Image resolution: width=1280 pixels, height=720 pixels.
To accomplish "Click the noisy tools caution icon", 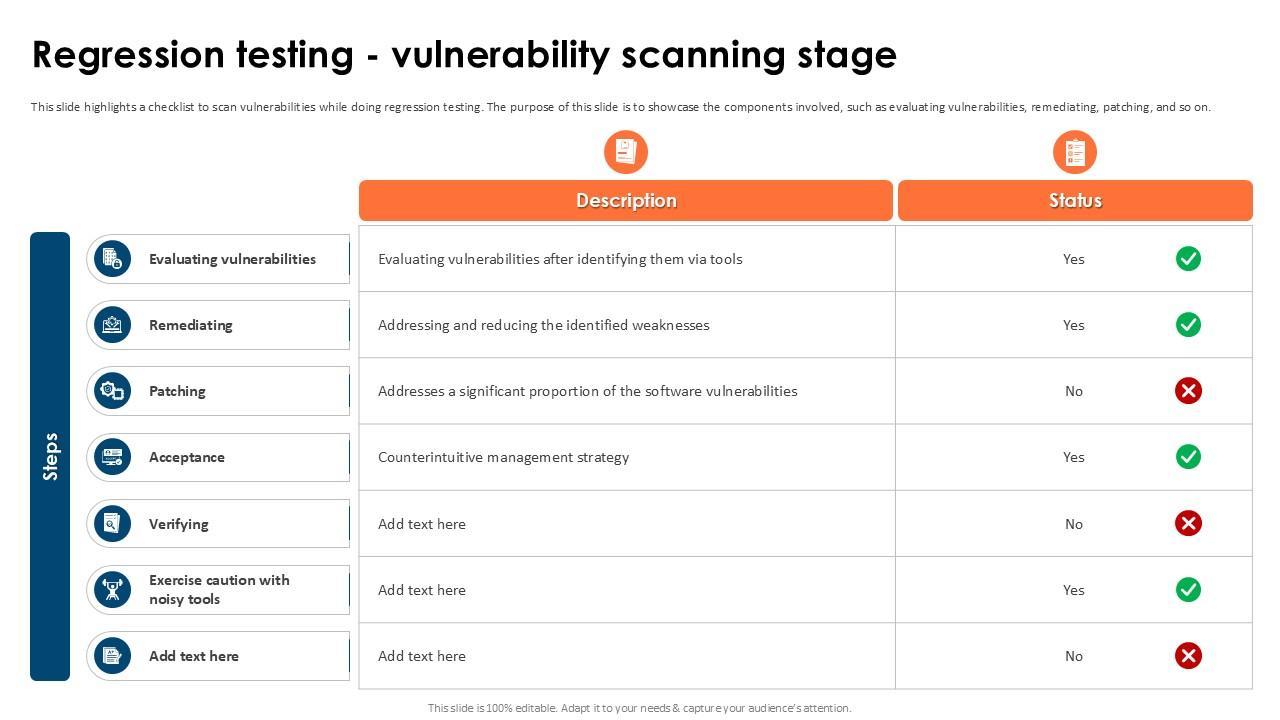I will (x=113, y=590).
